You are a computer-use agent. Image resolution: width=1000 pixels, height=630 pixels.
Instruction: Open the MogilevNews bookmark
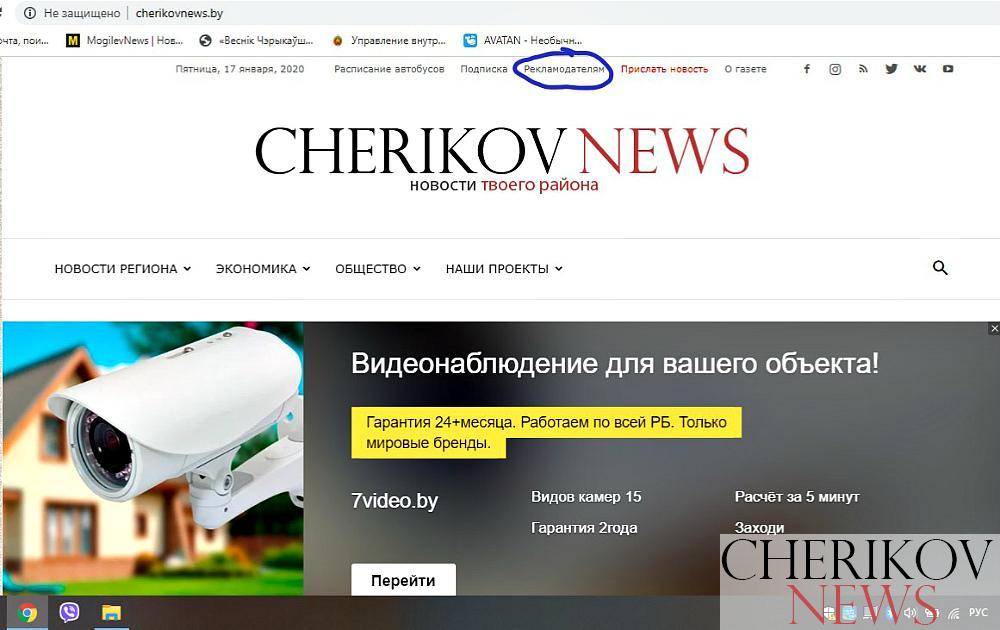tap(125, 40)
